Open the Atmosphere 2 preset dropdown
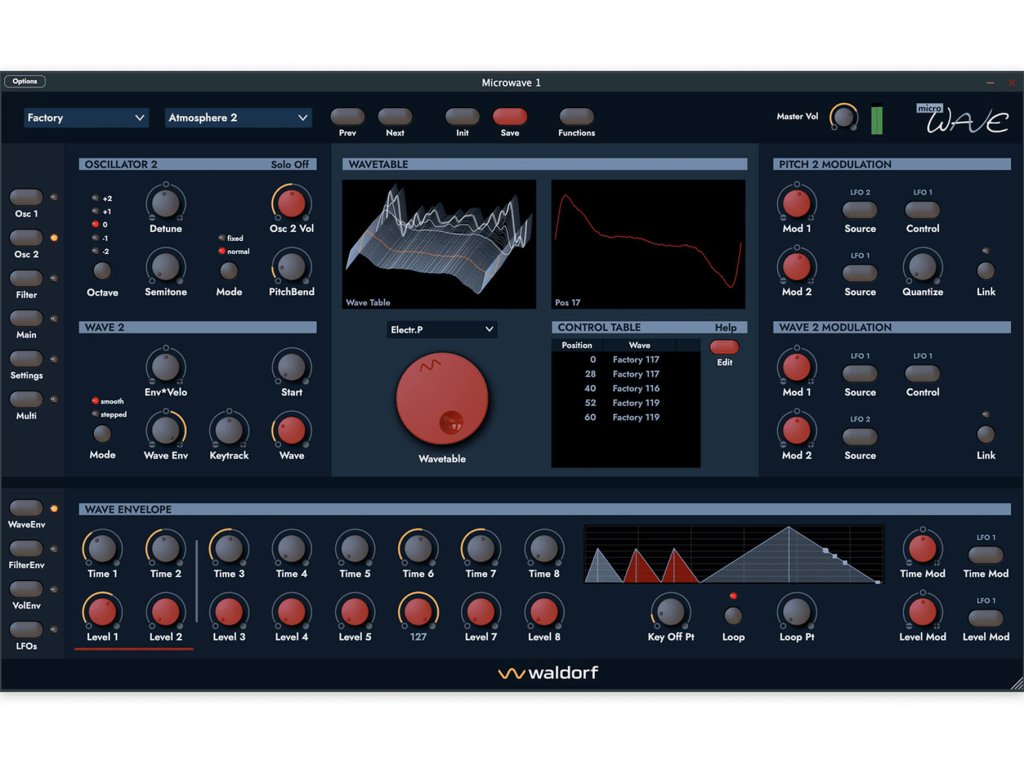The height and width of the screenshot is (768, 1024). (238, 118)
